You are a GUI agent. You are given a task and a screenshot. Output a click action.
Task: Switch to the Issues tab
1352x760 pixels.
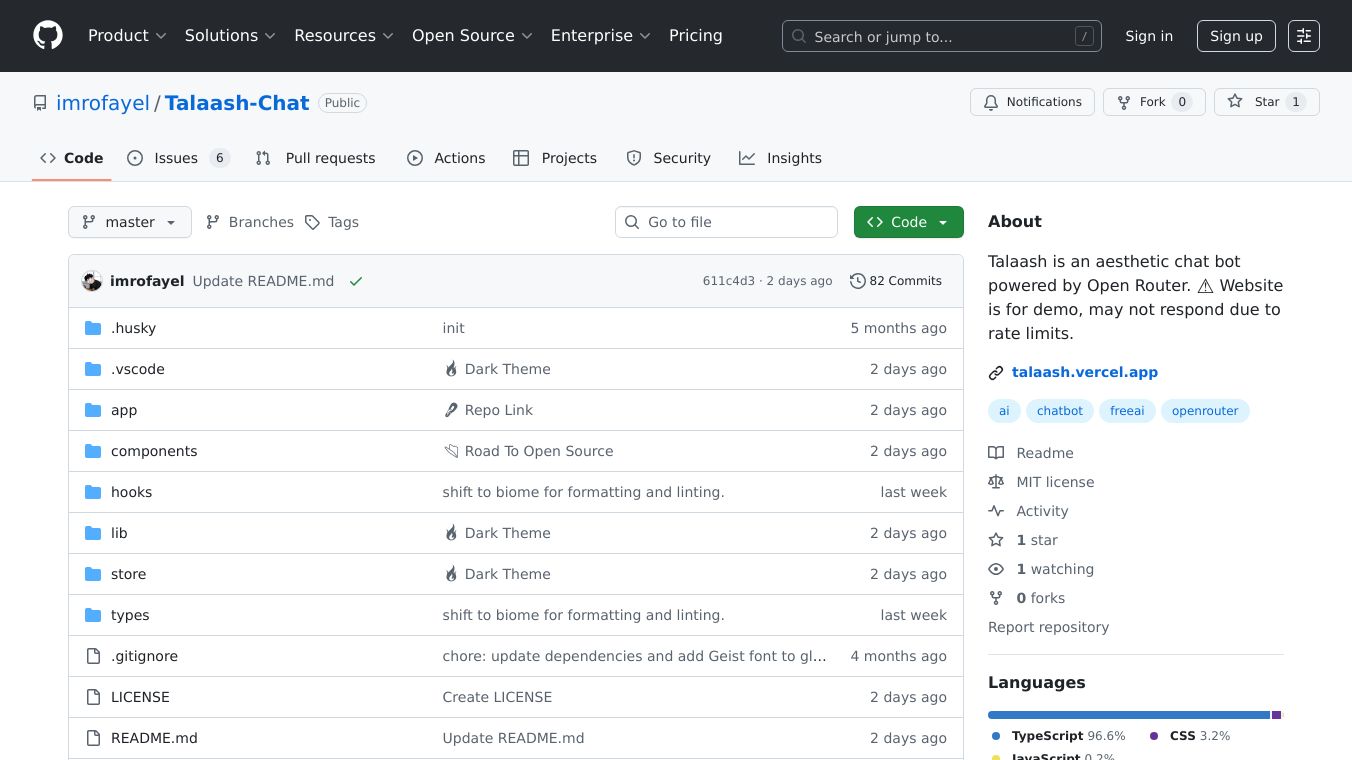pos(177,158)
